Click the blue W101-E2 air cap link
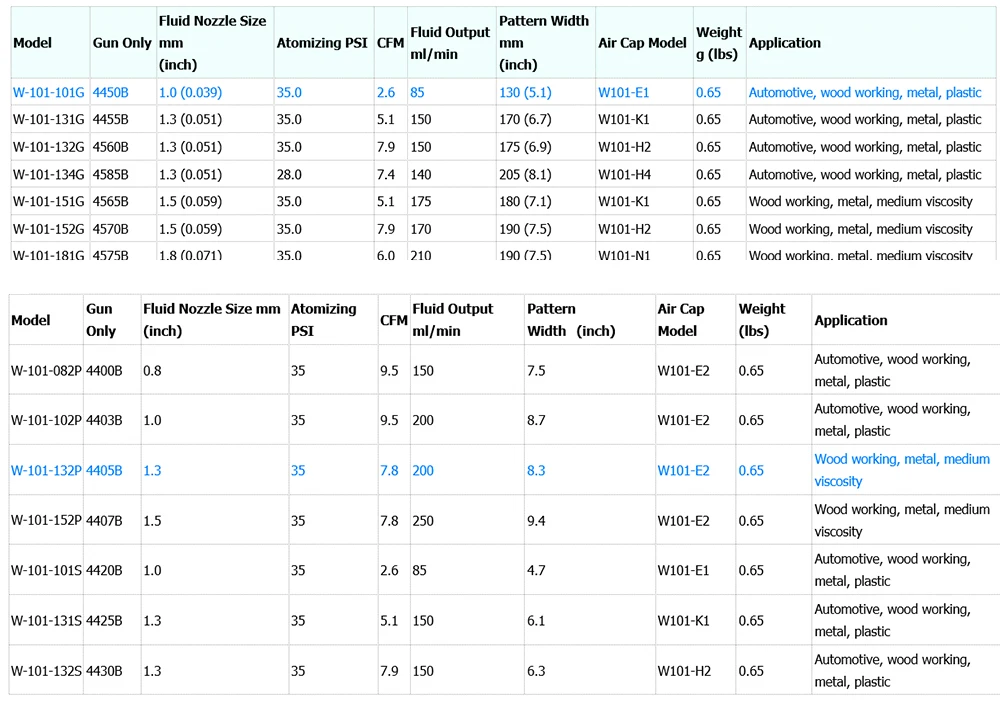The image size is (1000, 707). tap(683, 470)
